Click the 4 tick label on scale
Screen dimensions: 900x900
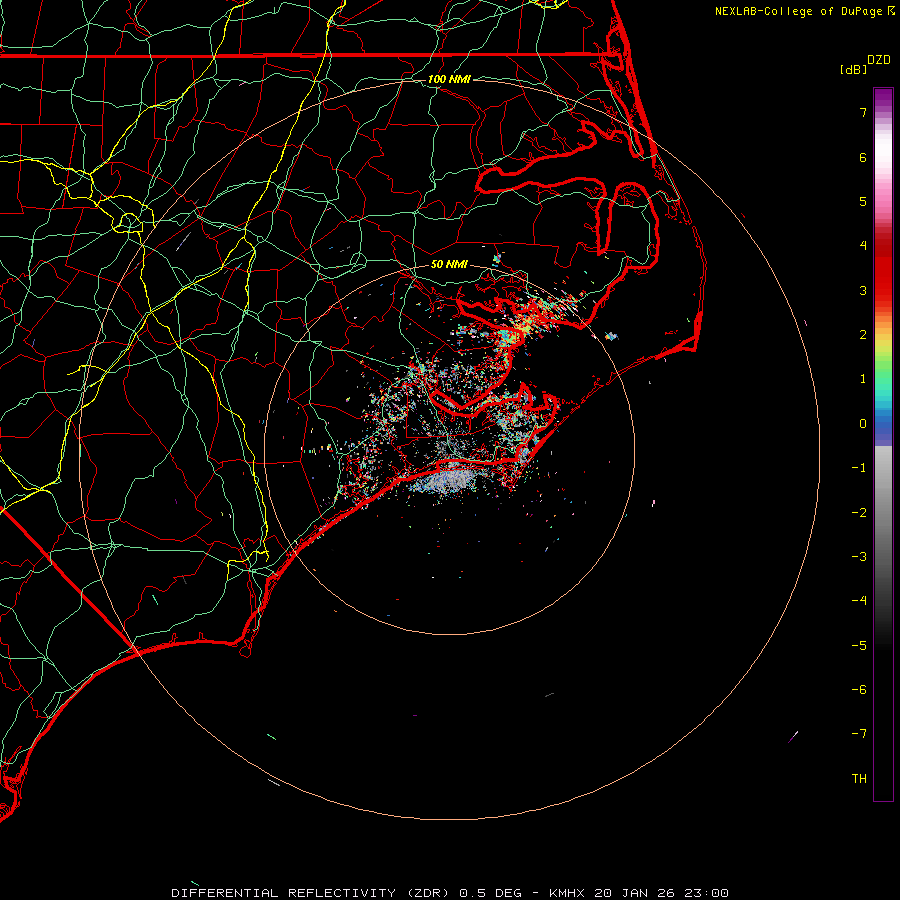pyautogui.click(x=862, y=246)
